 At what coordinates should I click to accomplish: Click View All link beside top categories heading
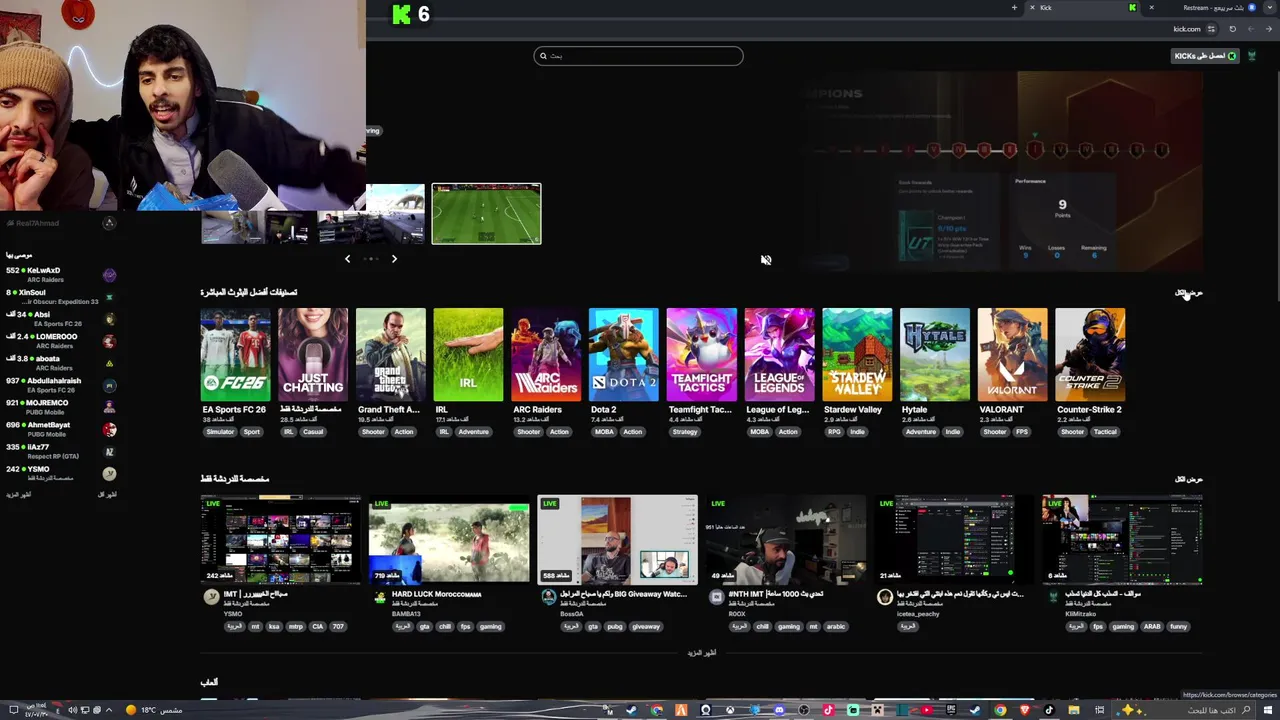pyautogui.click(x=1188, y=293)
